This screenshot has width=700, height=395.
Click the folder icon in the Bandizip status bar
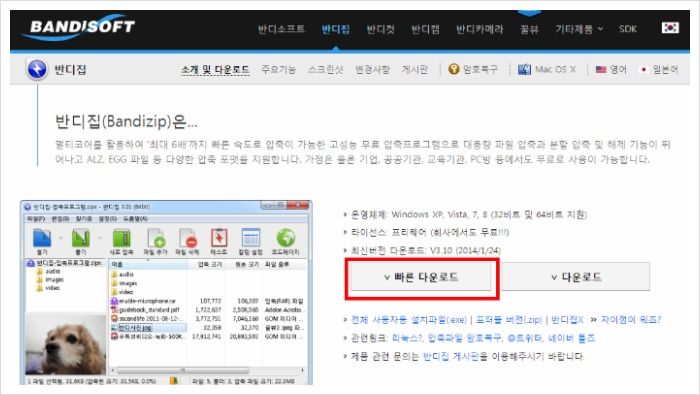click(174, 381)
